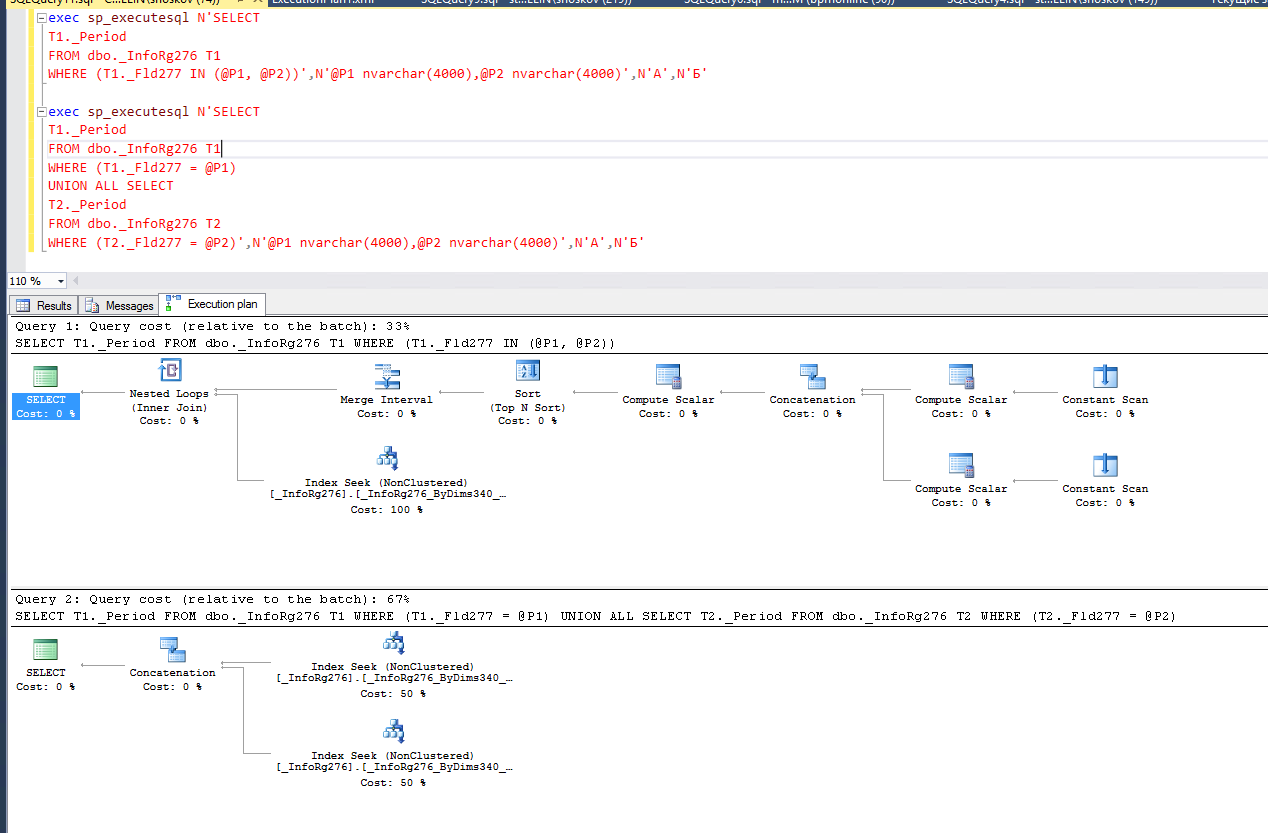Switch to the Messages tab
Screen dimensions: 1268x833
click(x=119, y=305)
